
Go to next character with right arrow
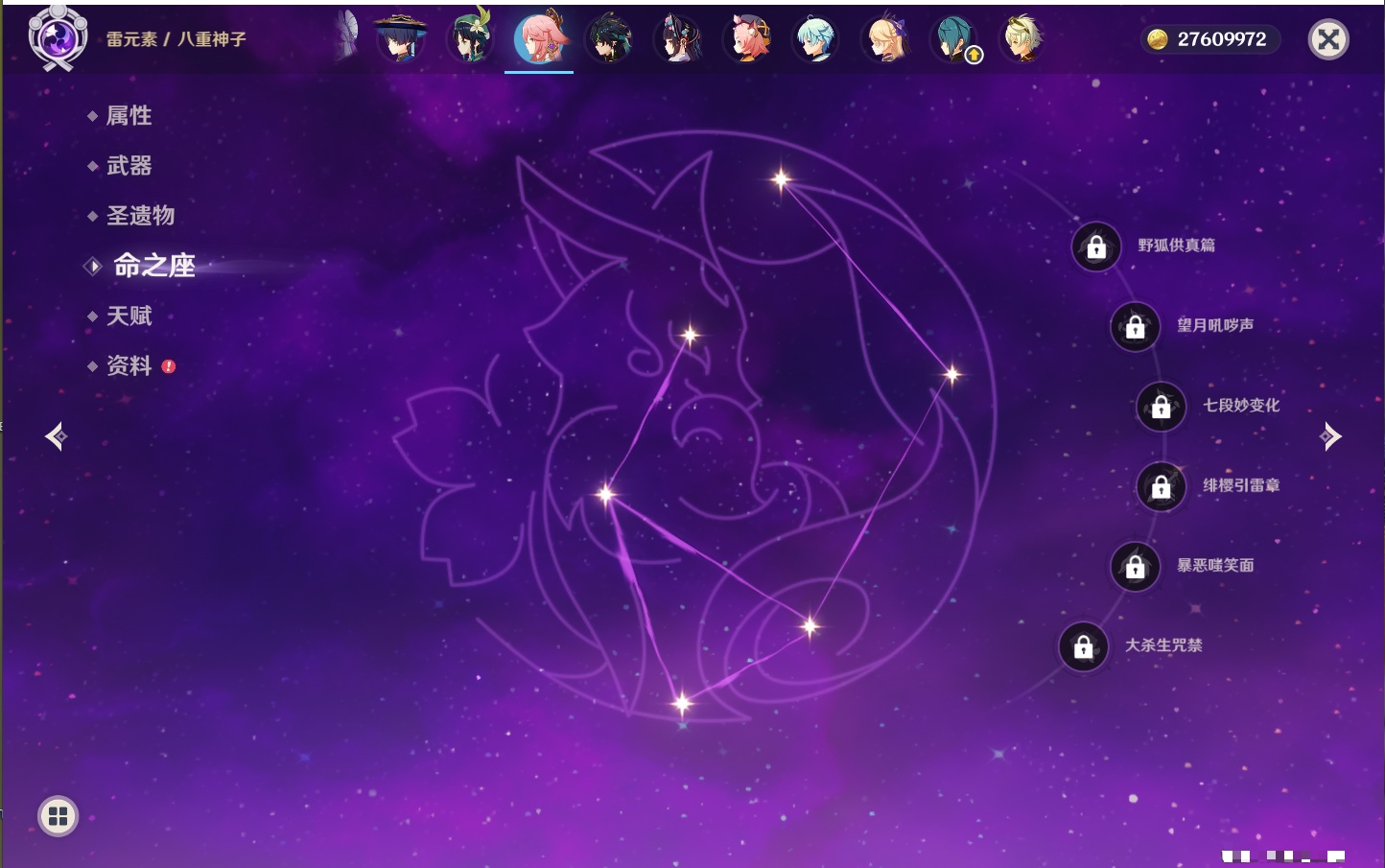click(1329, 436)
